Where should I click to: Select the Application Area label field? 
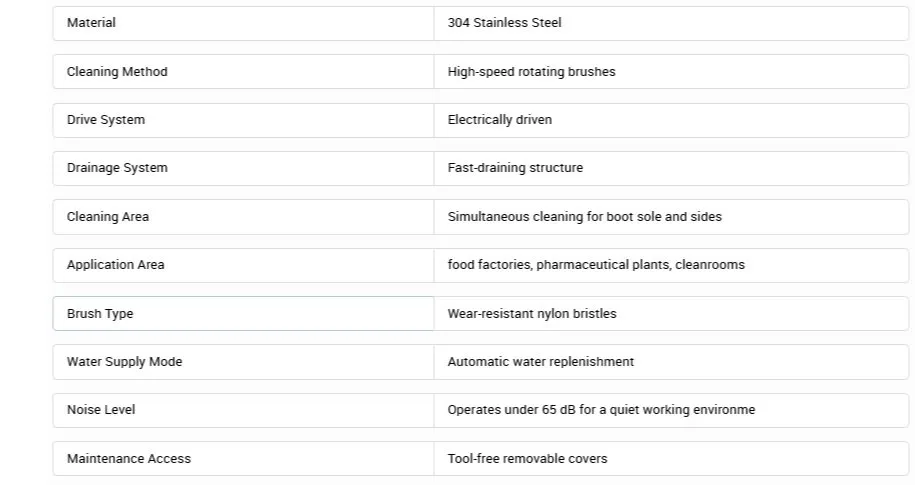243,265
